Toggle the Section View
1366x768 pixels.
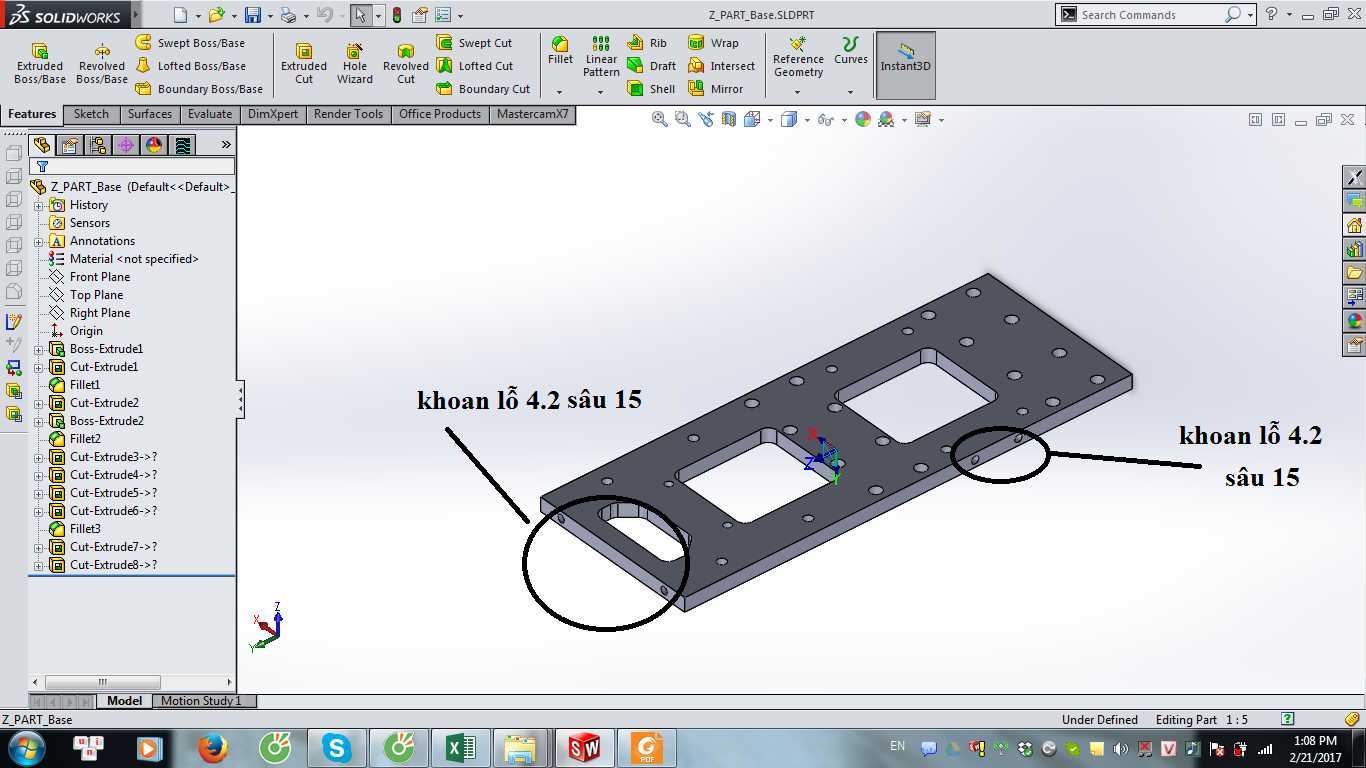[729, 119]
